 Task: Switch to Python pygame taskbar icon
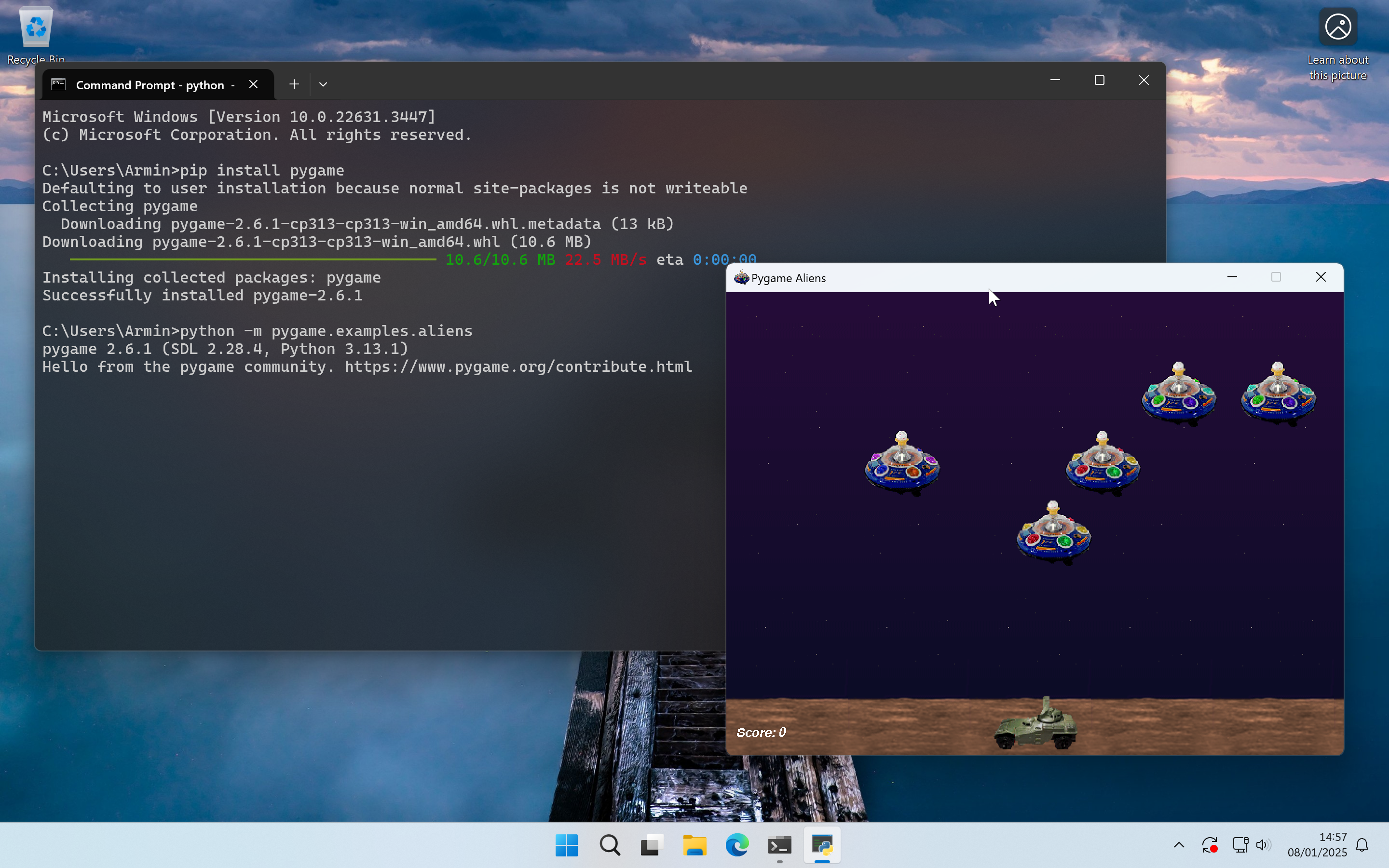822,845
